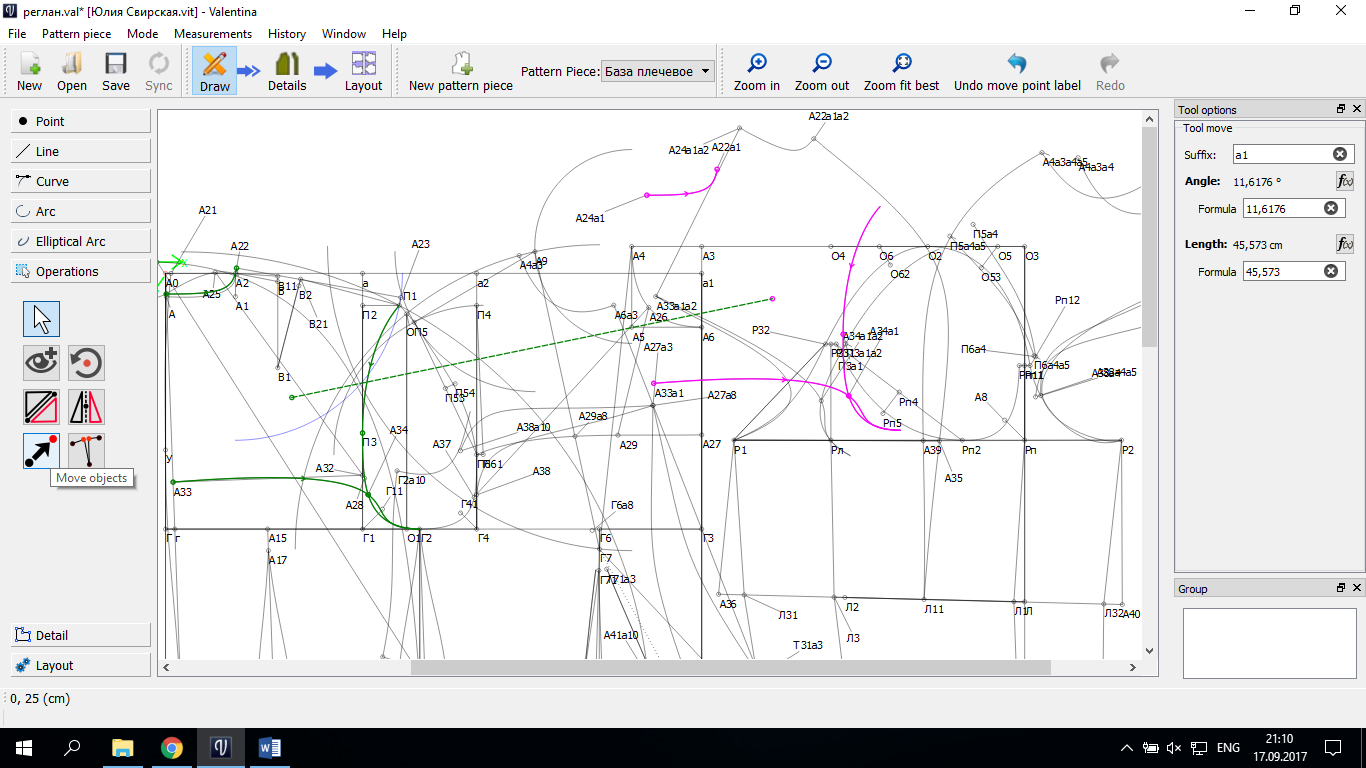This screenshot has height=768, width=1366.
Task: Select the true darts tool
Action: click(x=86, y=450)
